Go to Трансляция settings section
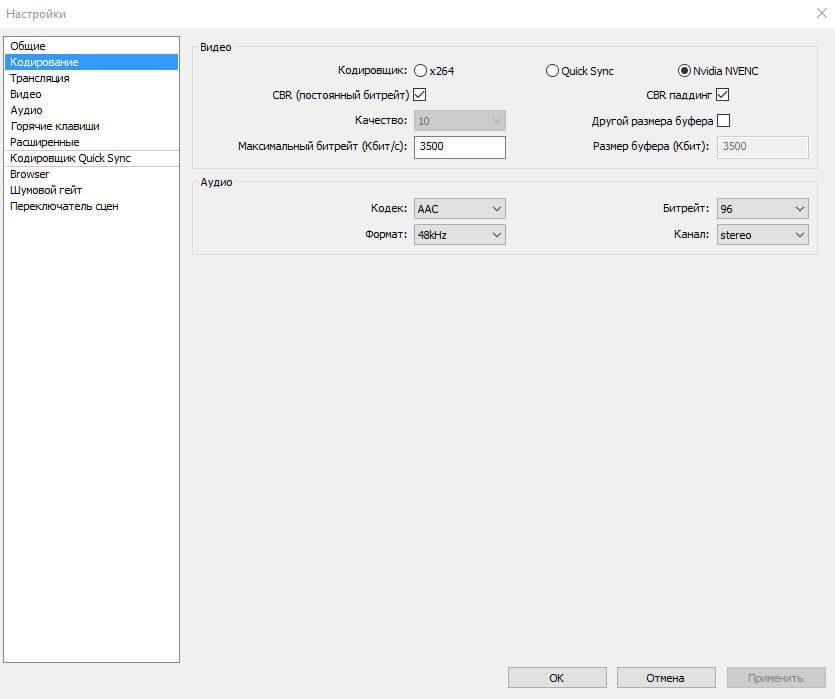835x699 pixels. point(91,78)
